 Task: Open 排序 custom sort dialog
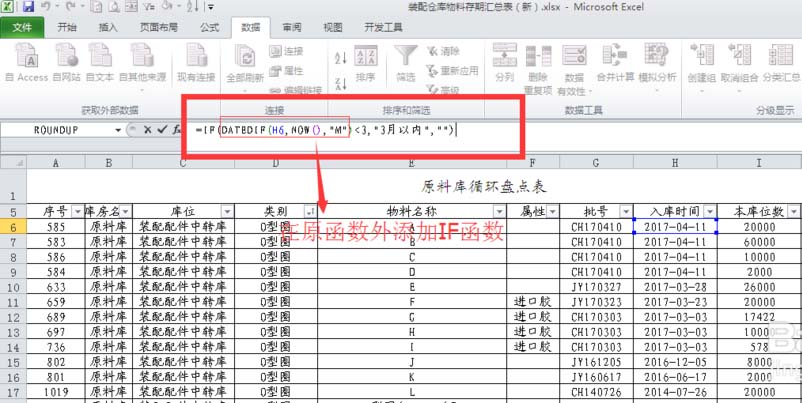366,62
